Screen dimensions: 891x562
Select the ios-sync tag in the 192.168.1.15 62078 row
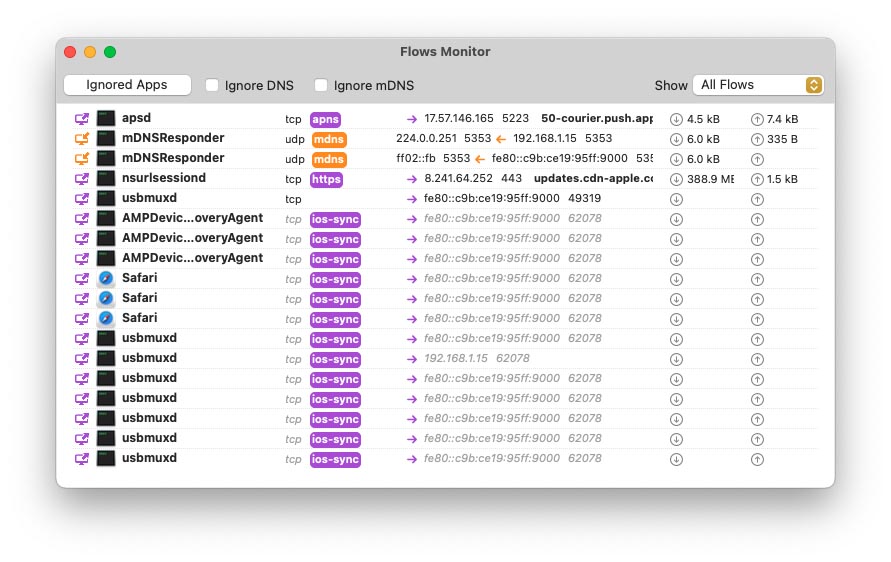[x=335, y=359]
